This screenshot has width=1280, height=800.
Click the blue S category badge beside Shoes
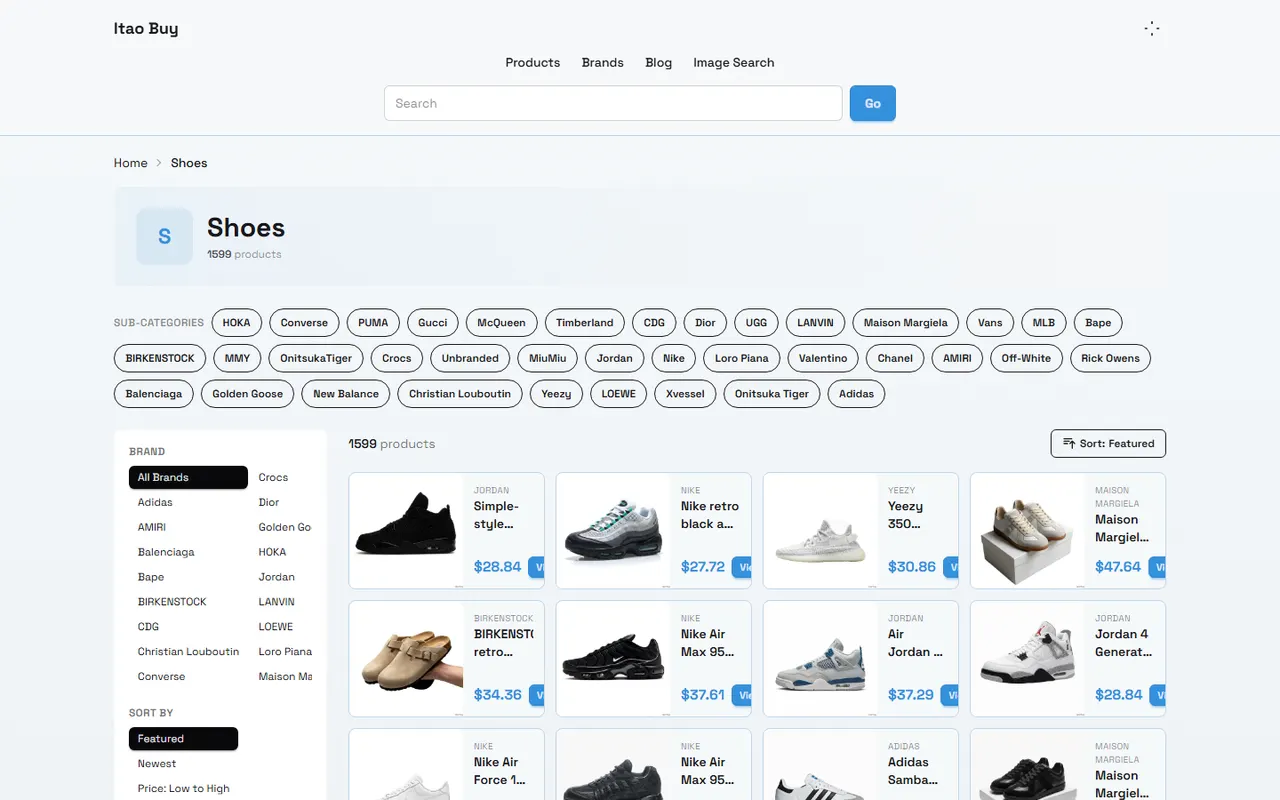click(x=164, y=236)
